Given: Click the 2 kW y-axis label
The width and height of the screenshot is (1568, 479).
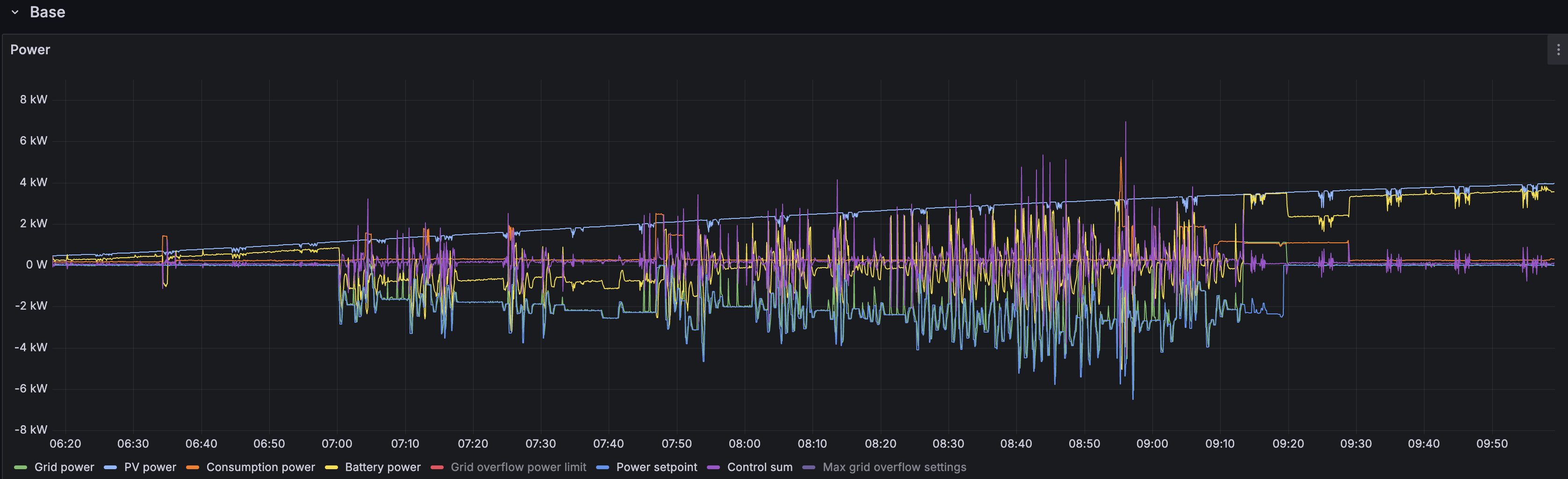Looking at the screenshot, I should [34, 224].
